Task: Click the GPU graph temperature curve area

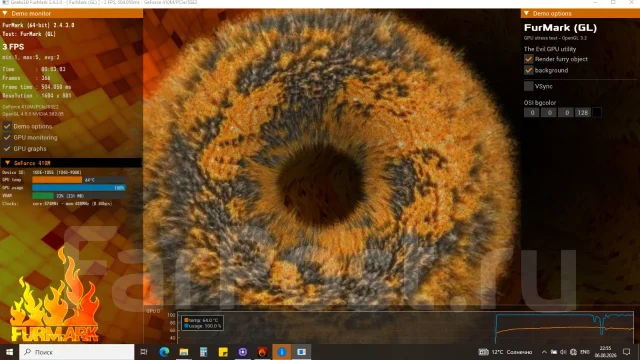Action: coord(564,328)
